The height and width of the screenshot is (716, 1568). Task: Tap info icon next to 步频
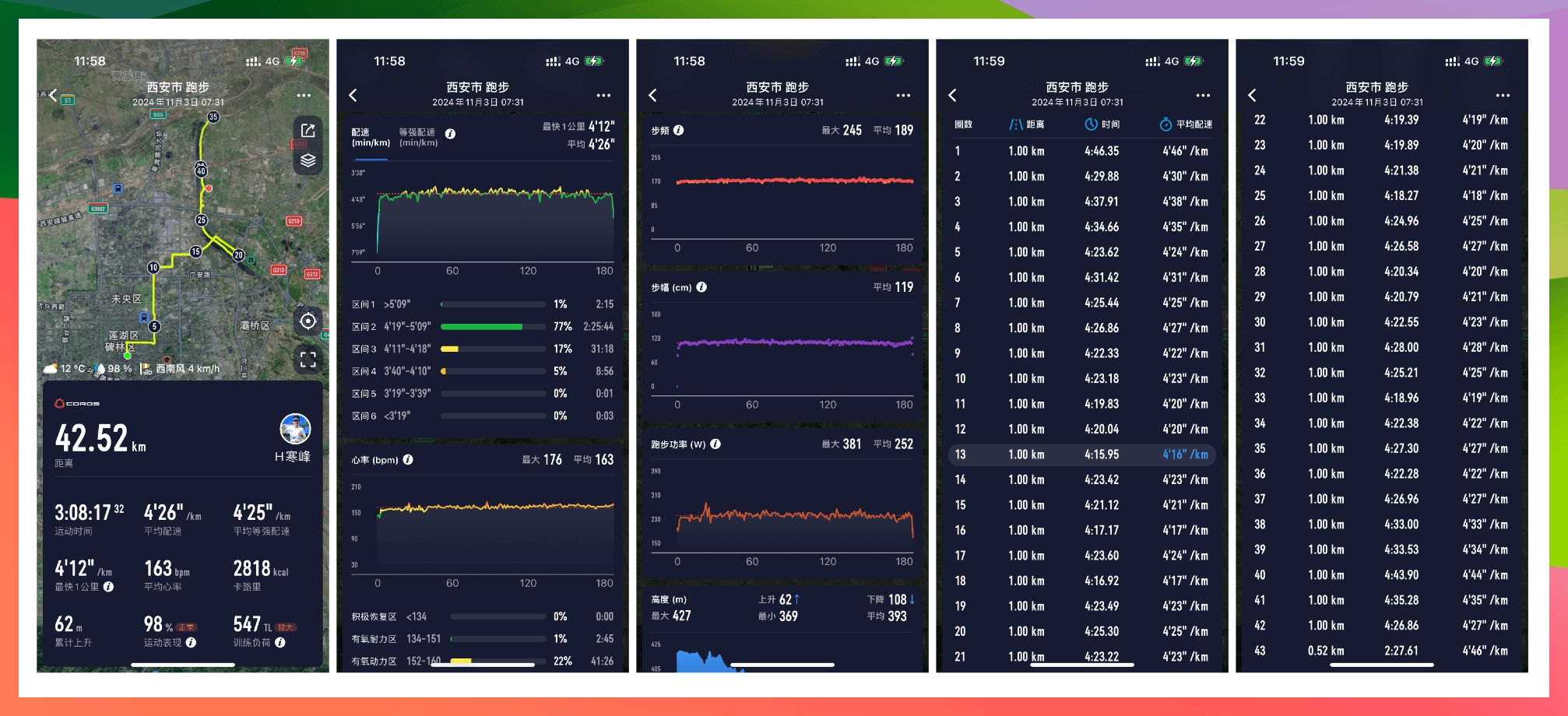(679, 130)
